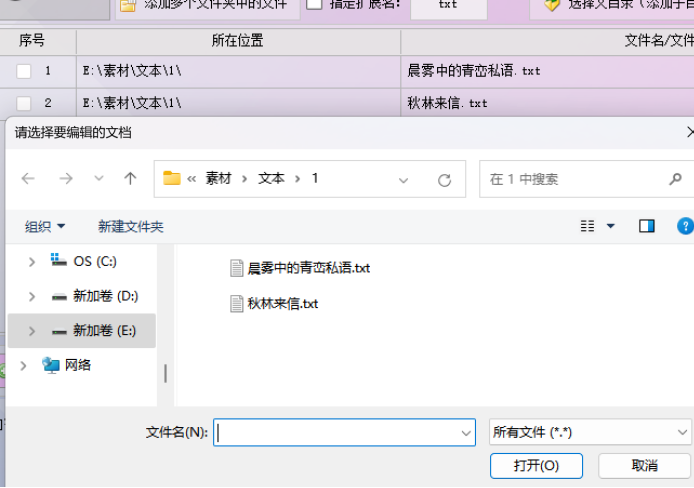Toggle the checkbox for row 2

click(x=24, y=103)
